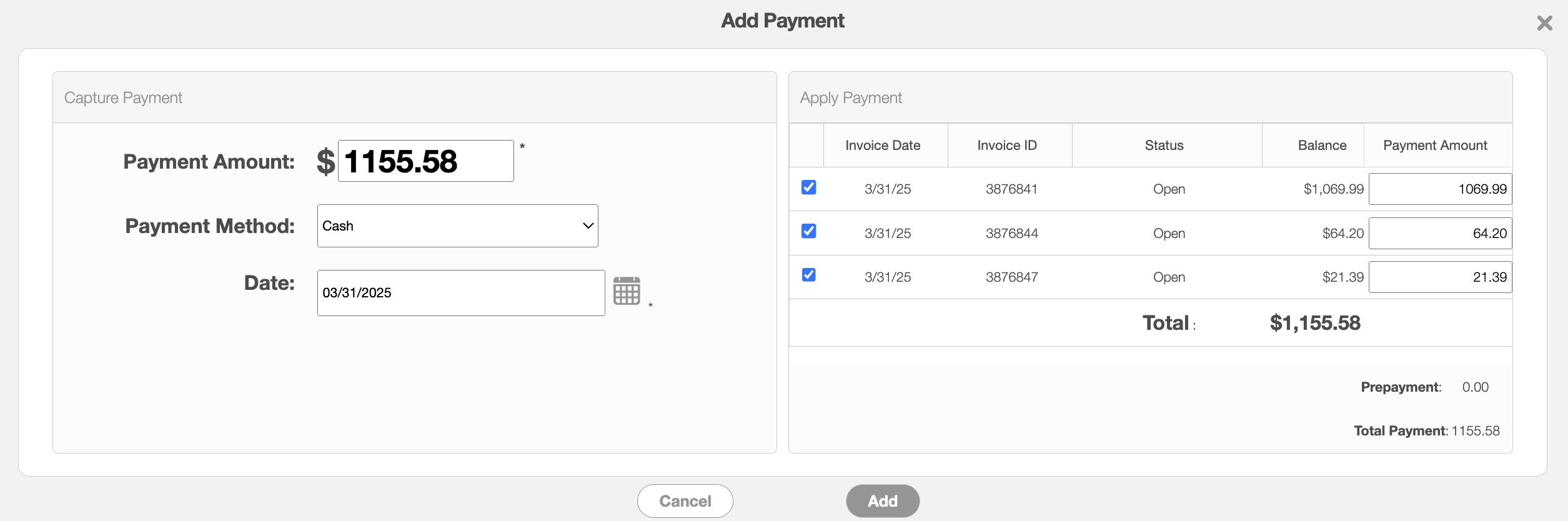The height and width of the screenshot is (521, 1568).
Task: Click the Status column header
Action: (1164, 146)
